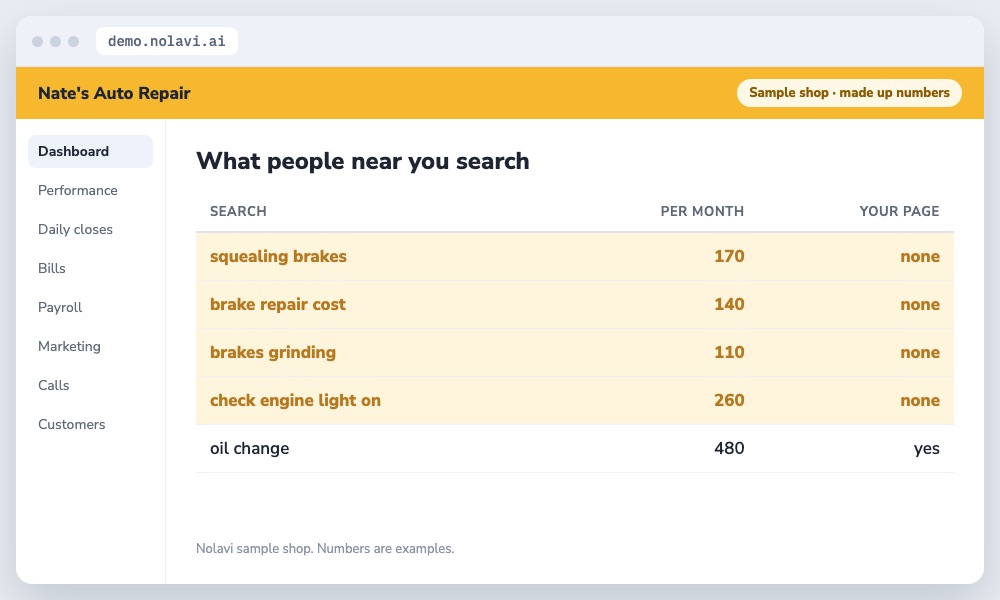Select the squealing brakes search row

[x=575, y=256]
